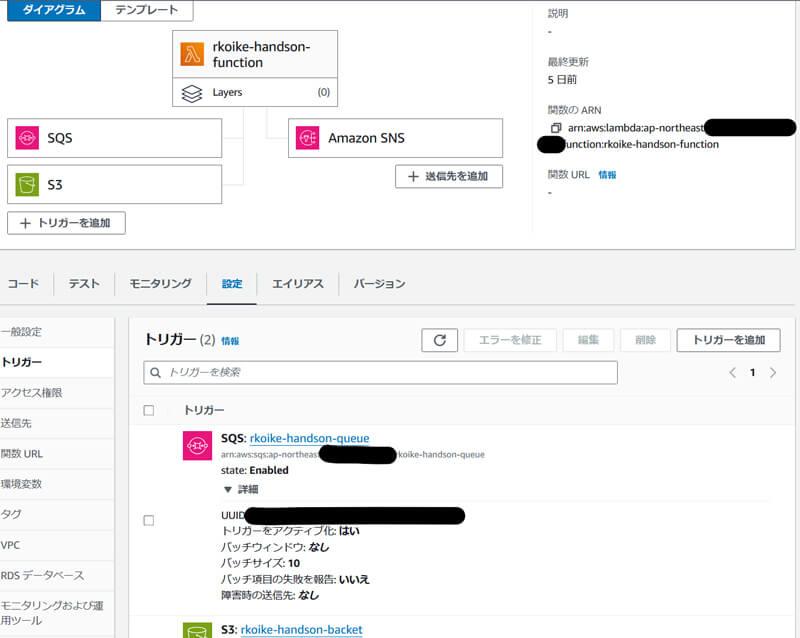Open the rkoike-handson-backet link
The image size is (800, 638).
pos(301,630)
